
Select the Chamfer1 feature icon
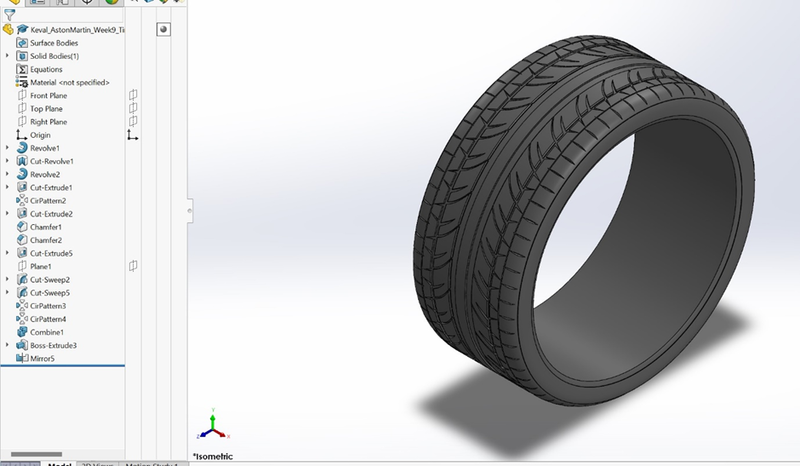[22, 227]
